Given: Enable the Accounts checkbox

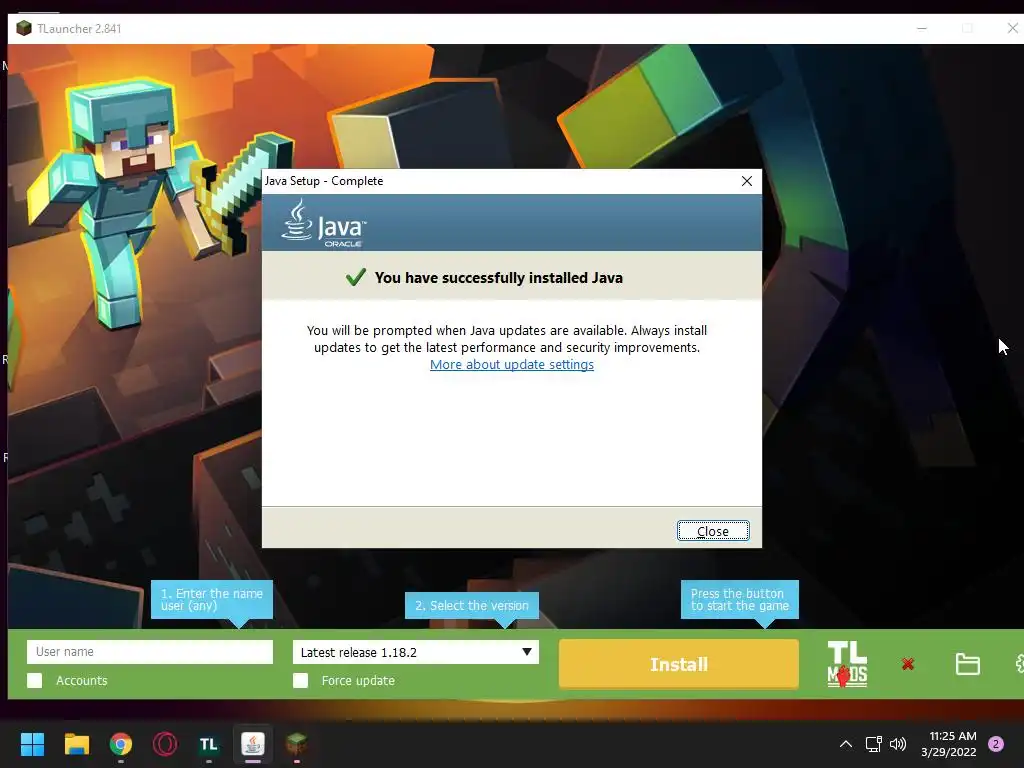Looking at the screenshot, I should coord(35,680).
